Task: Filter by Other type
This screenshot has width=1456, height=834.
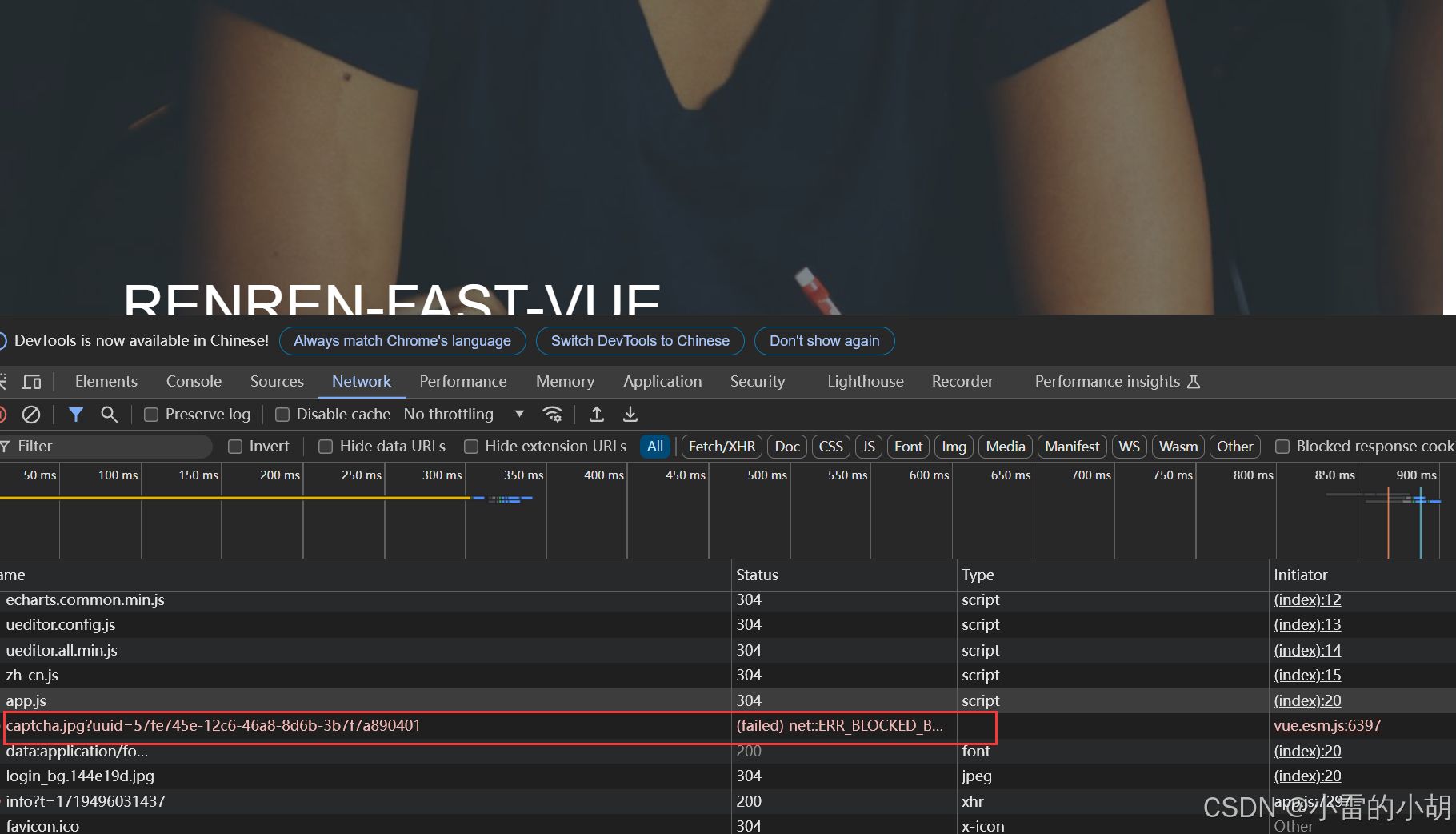Action: click(x=1234, y=447)
